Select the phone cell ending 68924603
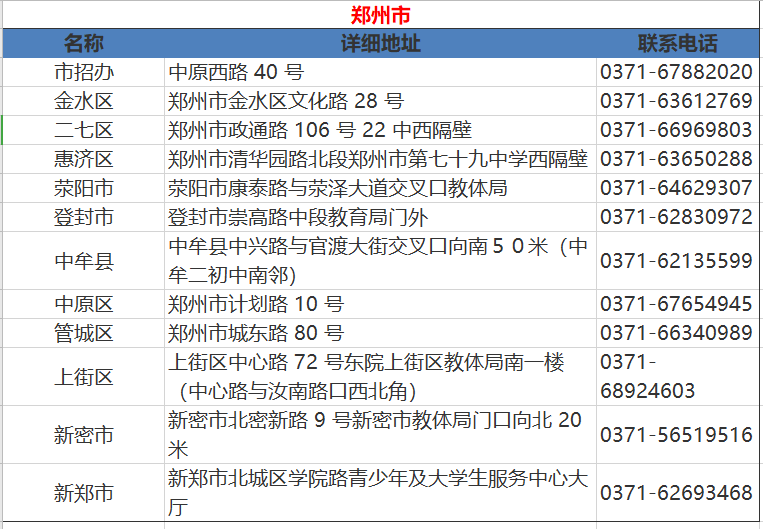Screen dimensions: 763x529 pos(678,377)
